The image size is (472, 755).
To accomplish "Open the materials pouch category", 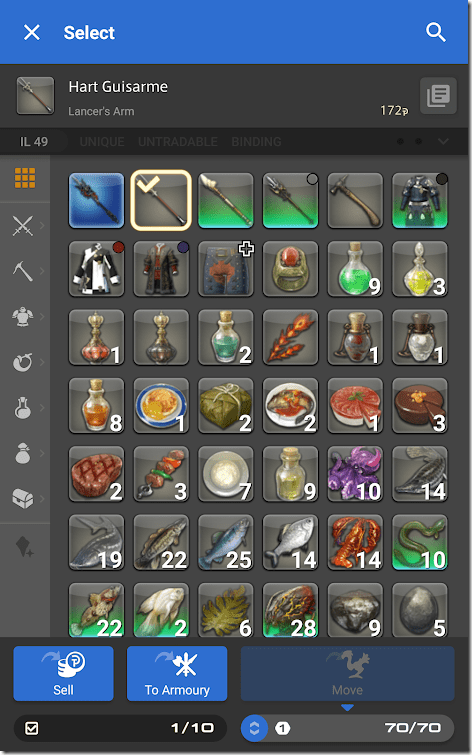I will tap(23, 453).
